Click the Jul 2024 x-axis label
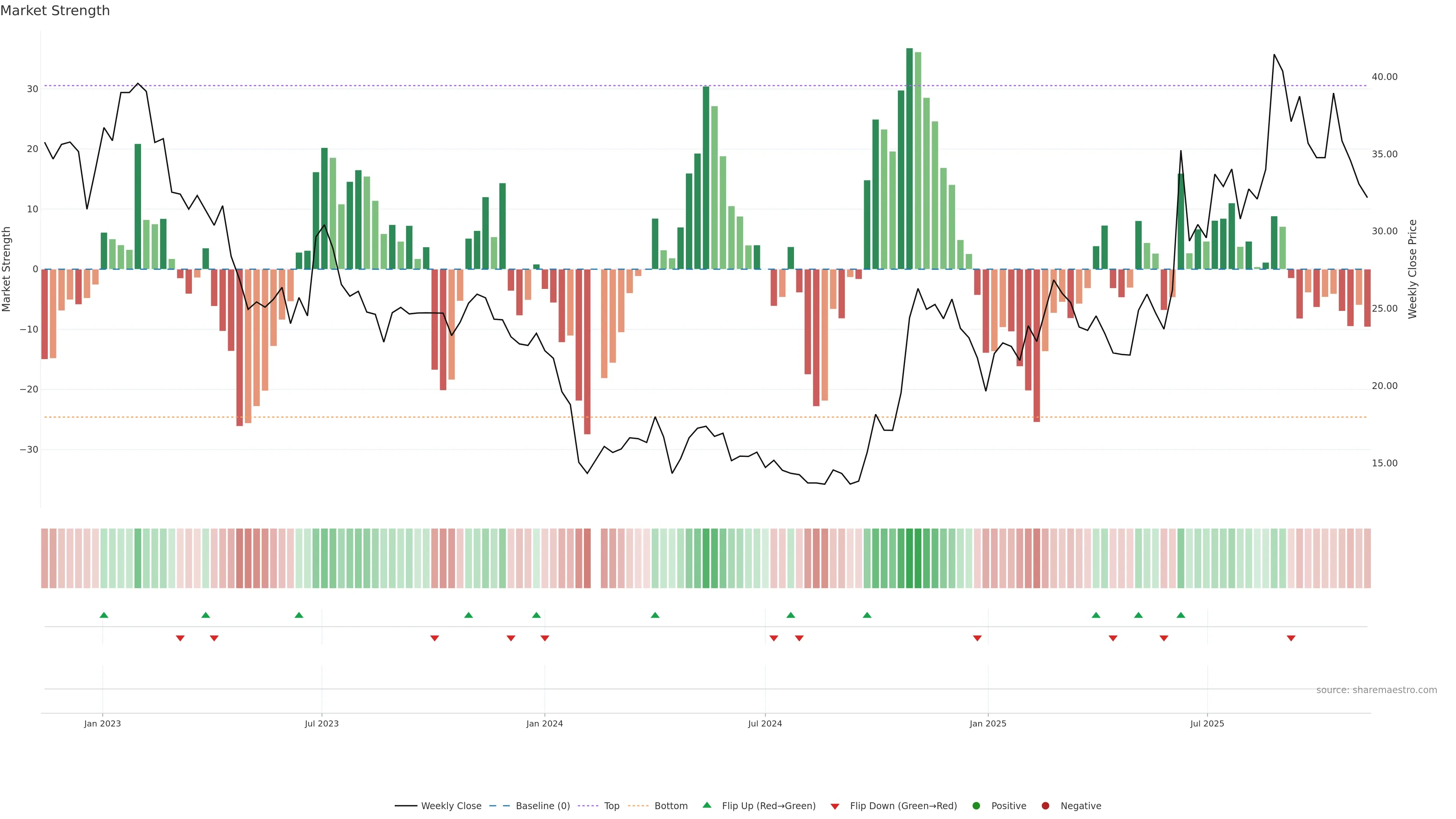This screenshot has width=1456, height=819. click(x=765, y=723)
